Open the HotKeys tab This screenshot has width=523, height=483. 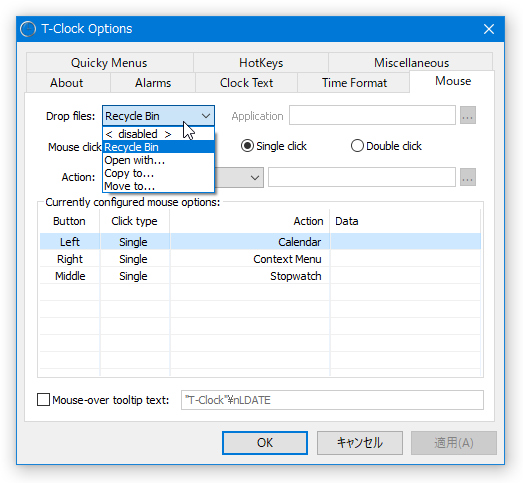pyautogui.click(x=261, y=62)
